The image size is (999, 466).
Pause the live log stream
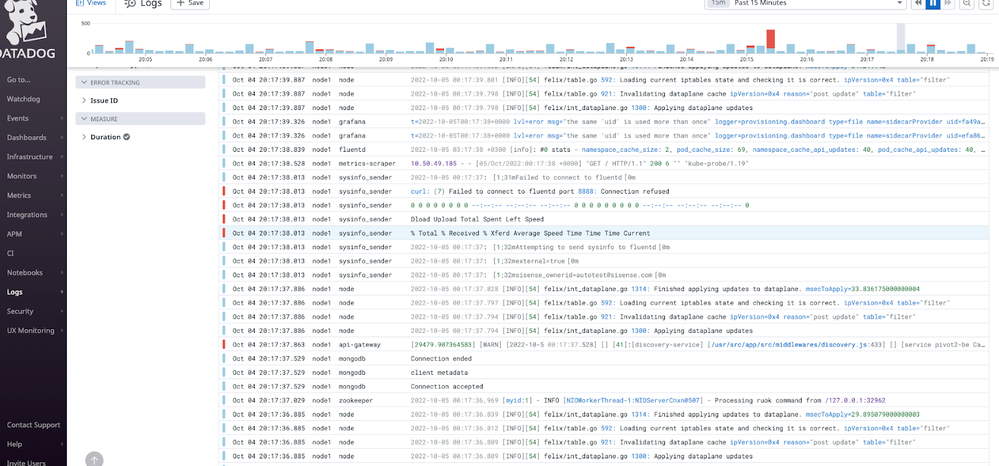934,4
